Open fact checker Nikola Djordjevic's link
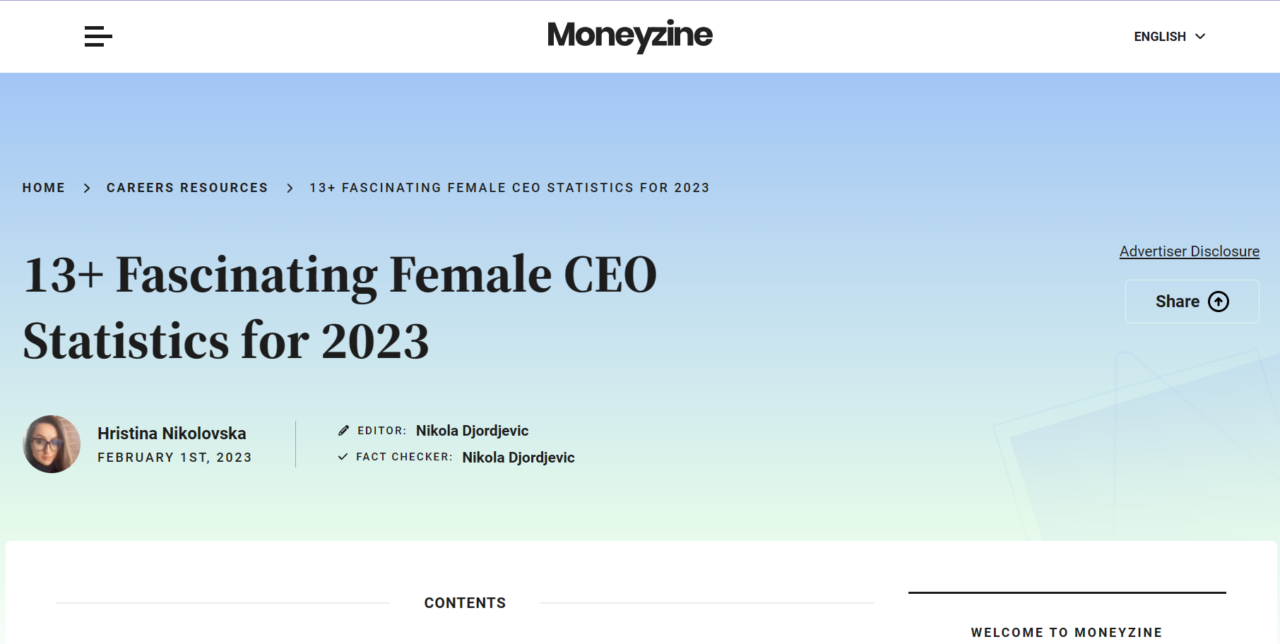Screen dimensions: 1280x644 click(x=518, y=458)
